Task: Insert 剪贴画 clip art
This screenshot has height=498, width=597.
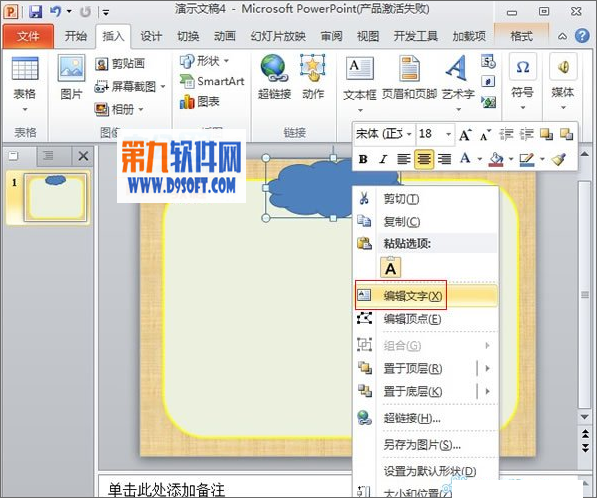Action: (x=120, y=64)
